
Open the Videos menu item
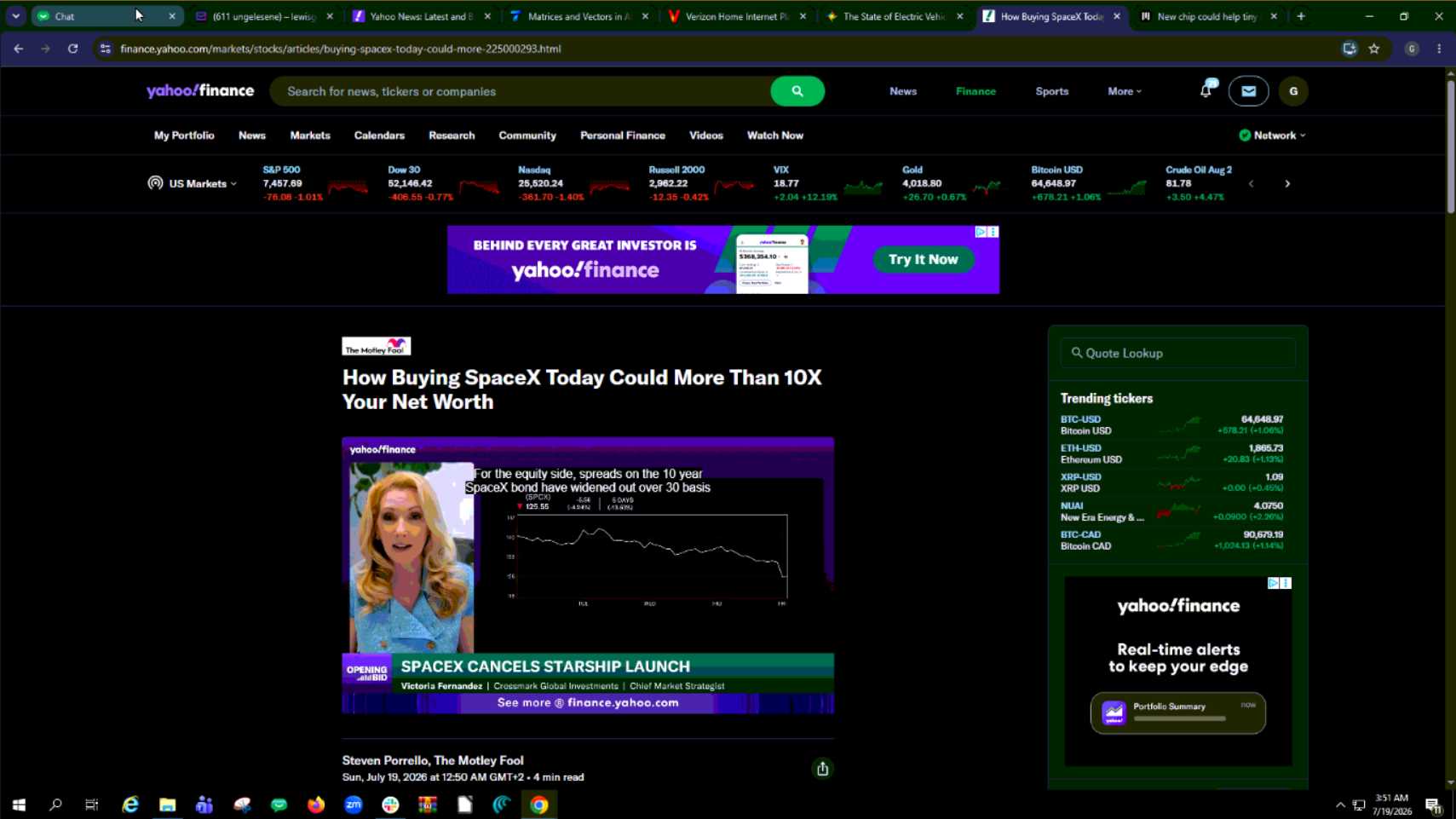point(706,136)
